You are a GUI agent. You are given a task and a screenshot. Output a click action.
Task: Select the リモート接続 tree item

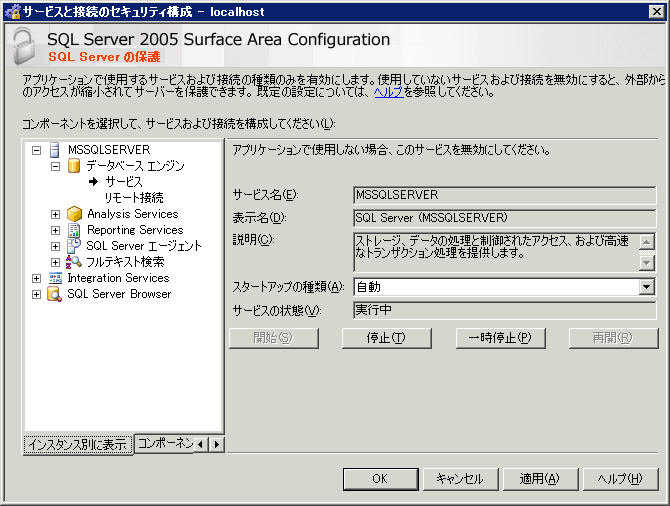point(134,197)
